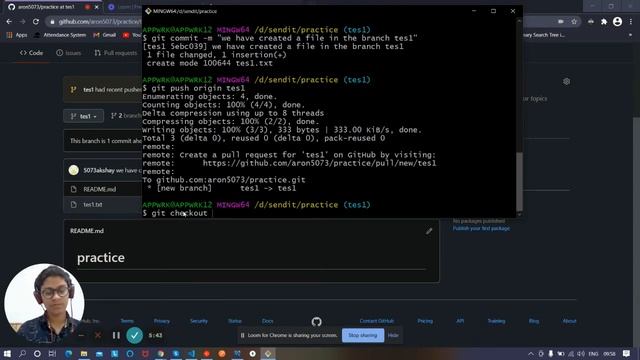Open the Attendance System bookmark
Viewport: 640px width, 360px height.
pos(60,35)
